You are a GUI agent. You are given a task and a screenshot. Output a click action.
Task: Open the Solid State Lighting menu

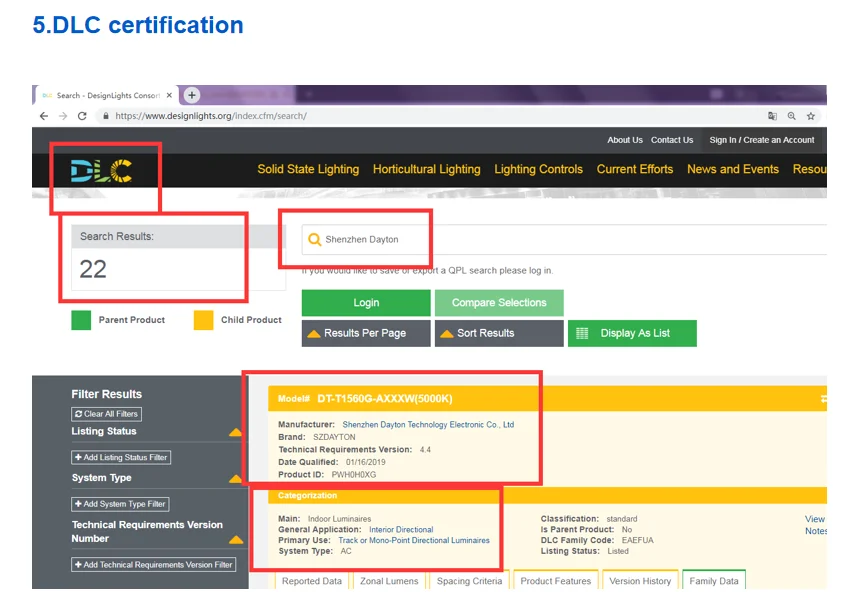point(308,169)
